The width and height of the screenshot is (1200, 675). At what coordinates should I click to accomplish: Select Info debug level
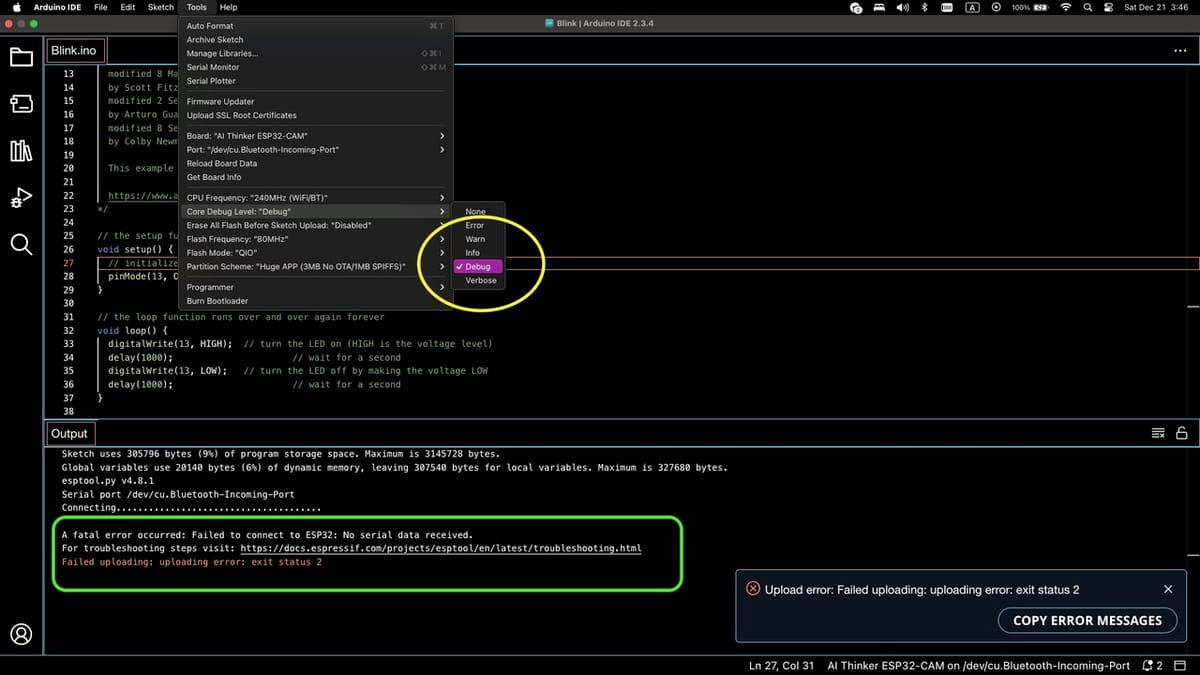point(479,253)
